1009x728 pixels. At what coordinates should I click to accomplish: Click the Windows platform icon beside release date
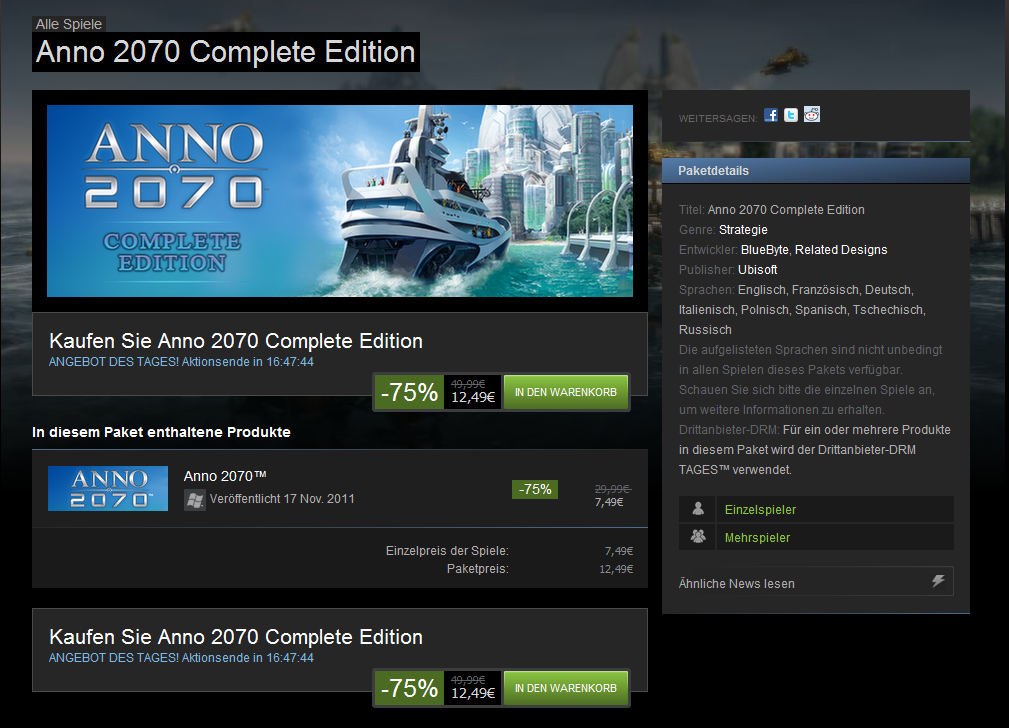[x=195, y=499]
